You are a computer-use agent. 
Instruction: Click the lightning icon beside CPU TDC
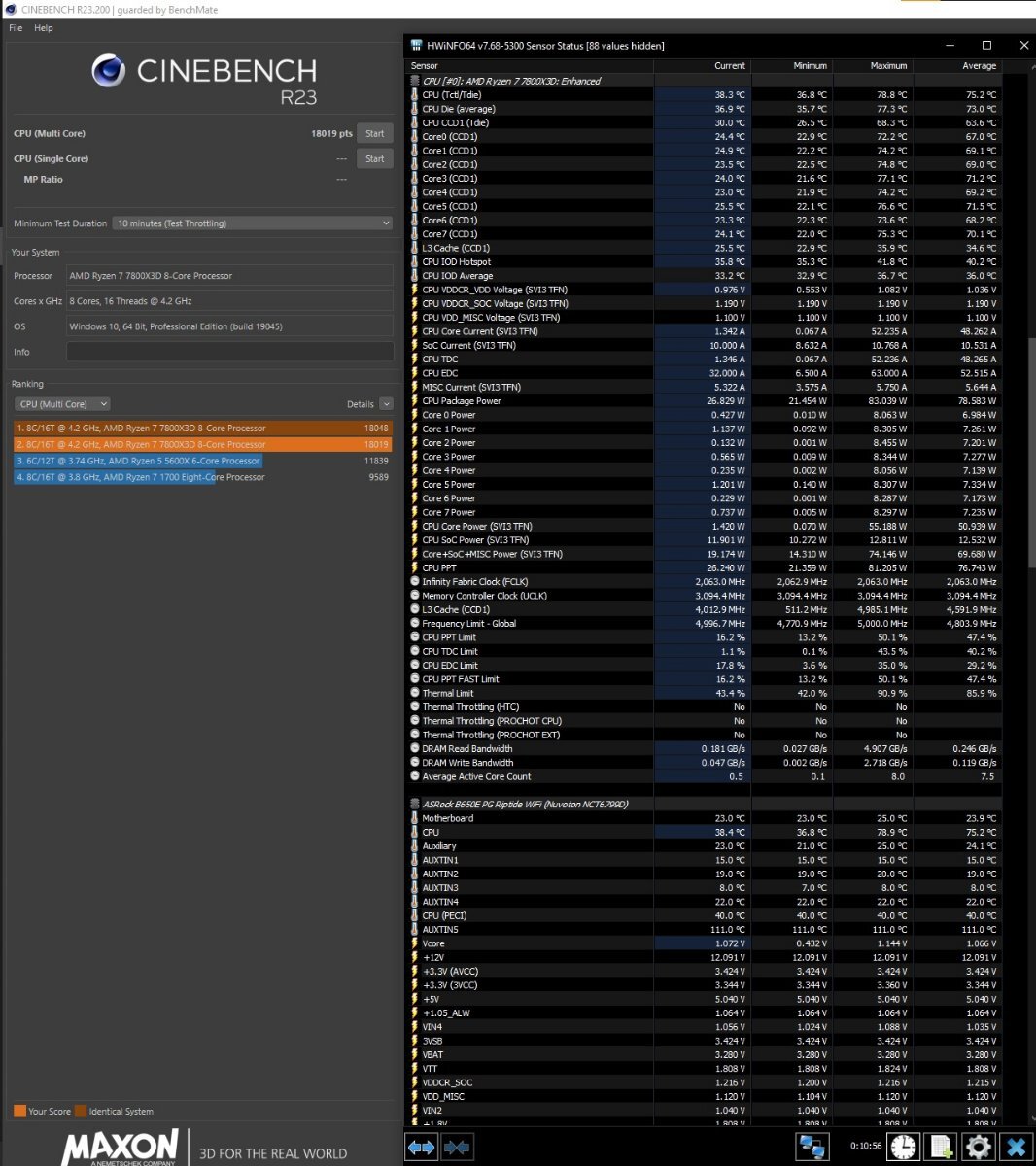coord(415,359)
